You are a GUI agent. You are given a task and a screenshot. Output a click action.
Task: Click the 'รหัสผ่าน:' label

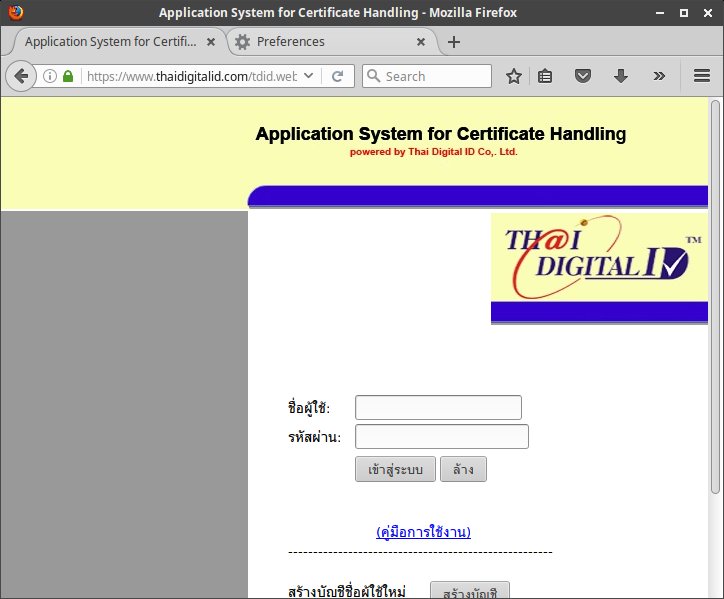(314, 437)
